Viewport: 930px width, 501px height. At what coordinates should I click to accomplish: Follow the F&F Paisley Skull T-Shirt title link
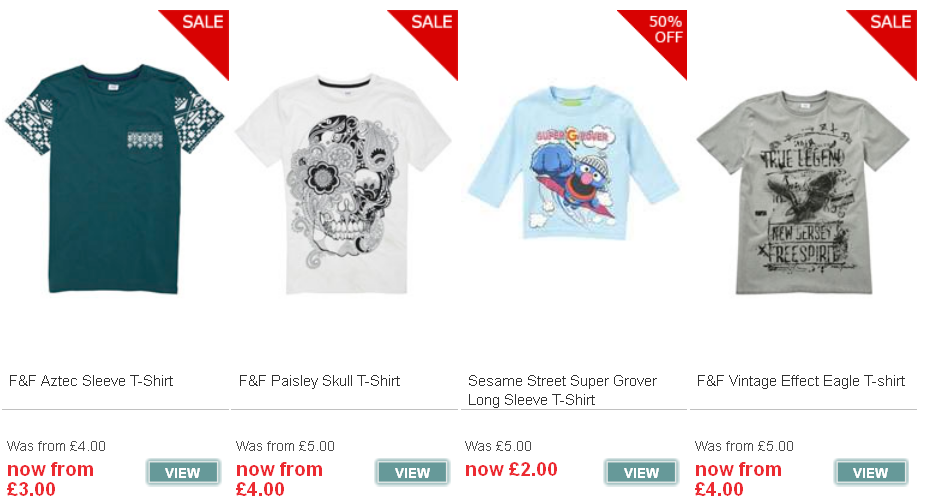[319, 381]
